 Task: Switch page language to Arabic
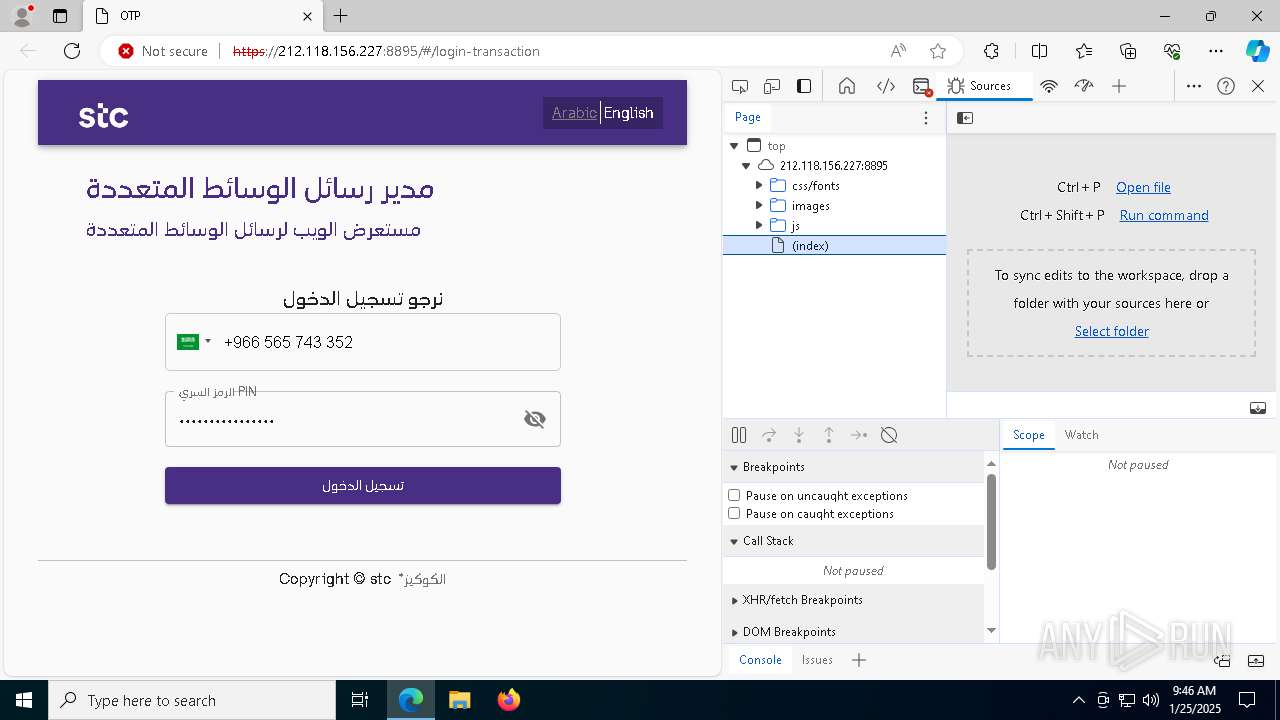click(574, 113)
